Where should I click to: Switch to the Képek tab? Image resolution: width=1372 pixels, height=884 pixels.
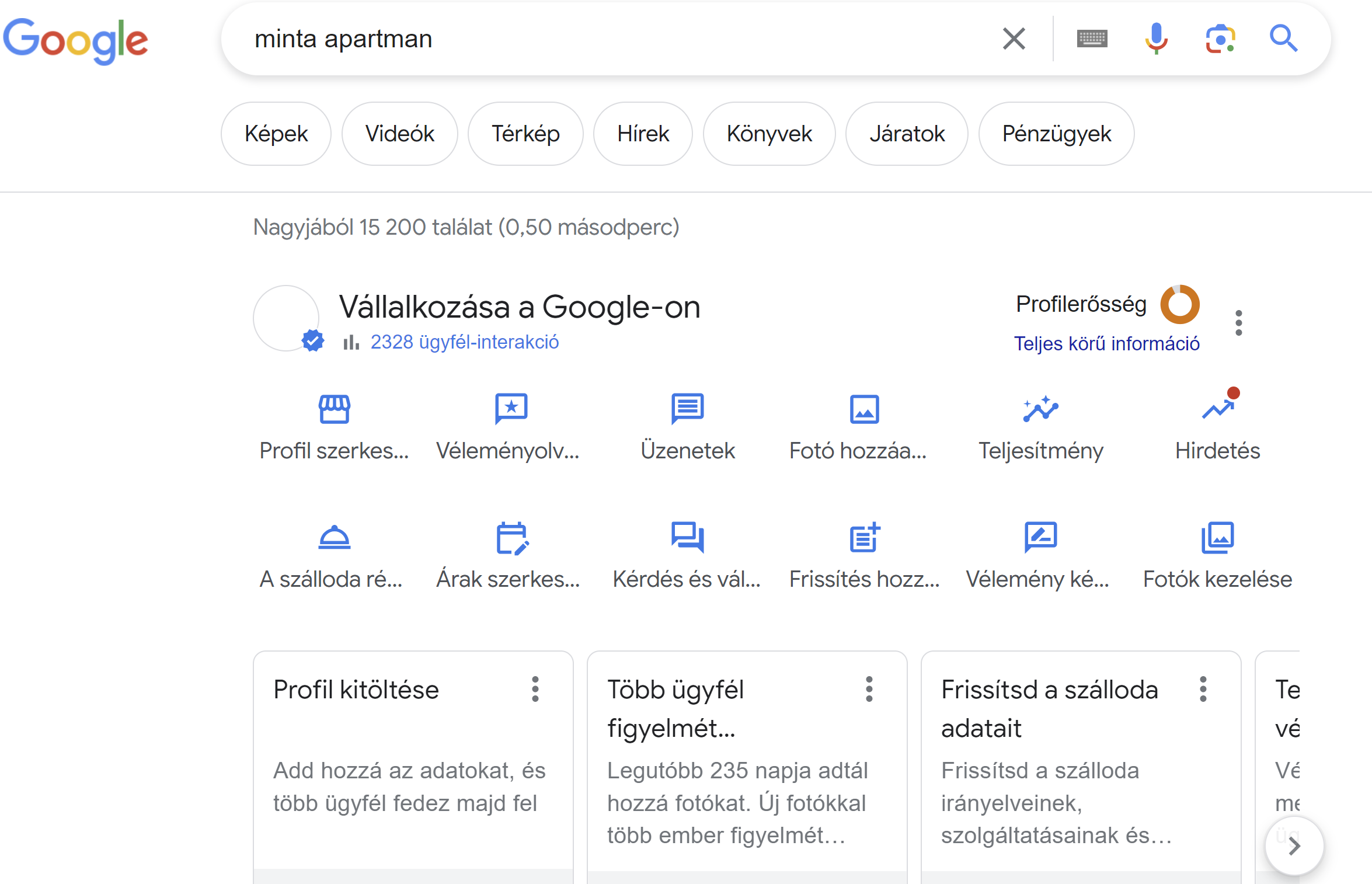tap(276, 133)
